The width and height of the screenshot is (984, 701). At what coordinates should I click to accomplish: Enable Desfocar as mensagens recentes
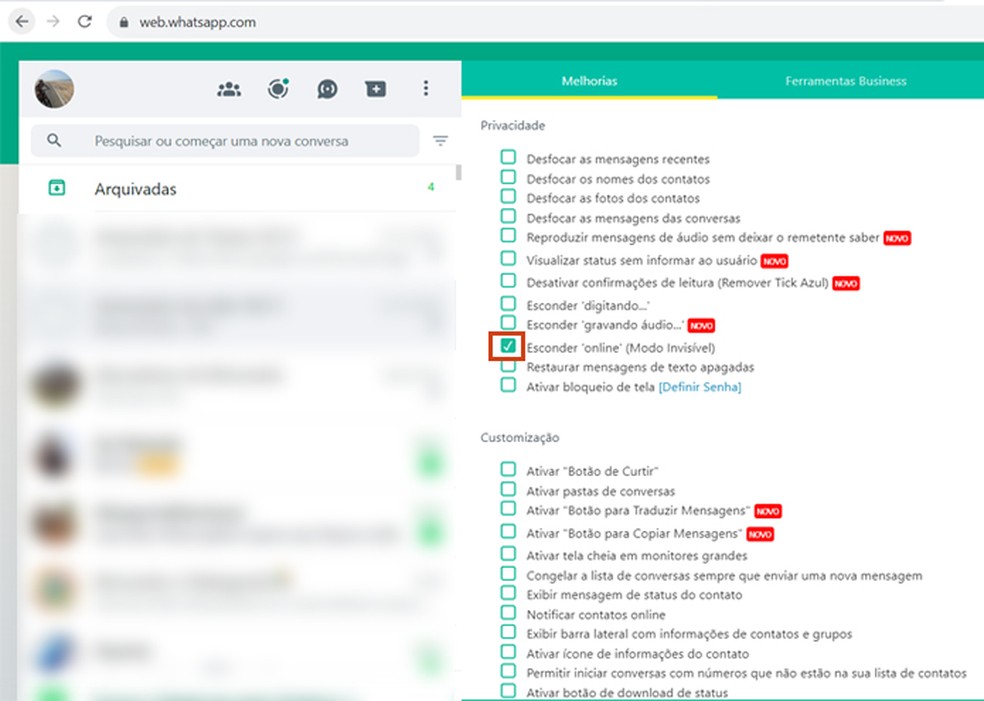click(508, 157)
